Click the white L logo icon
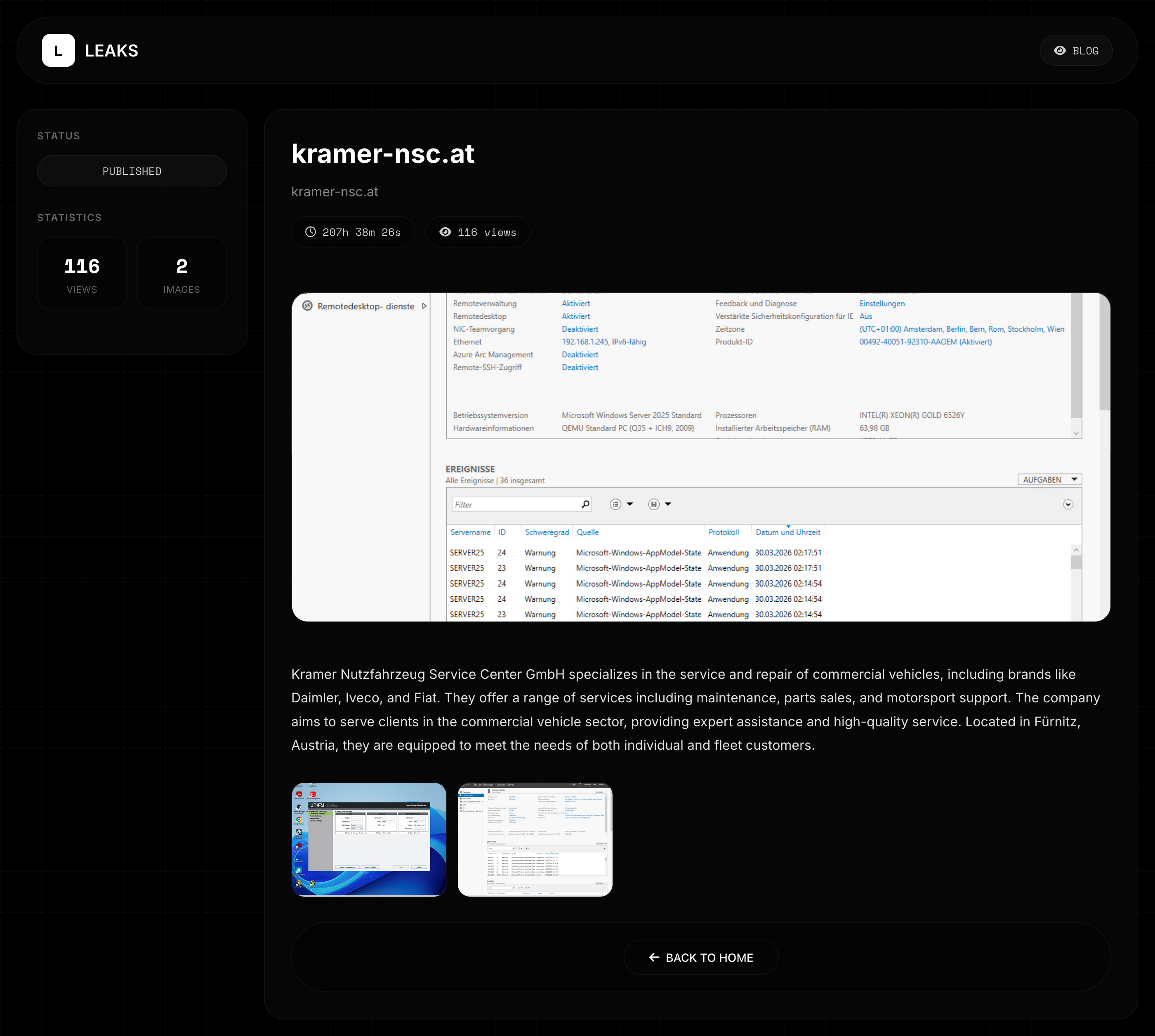Image resolution: width=1155 pixels, height=1036 pixels. tap(58, 51)
